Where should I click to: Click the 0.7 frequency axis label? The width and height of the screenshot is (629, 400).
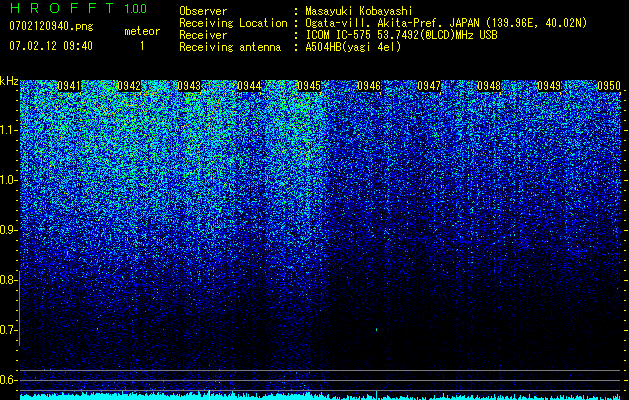[8, 330]
